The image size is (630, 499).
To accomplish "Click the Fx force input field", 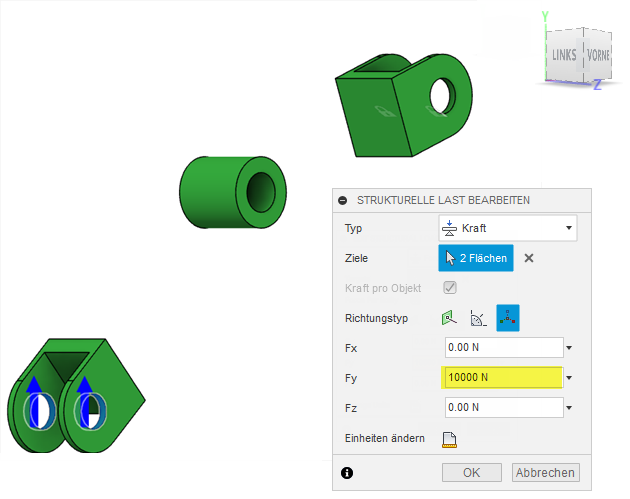I will [x=504, y=348].
